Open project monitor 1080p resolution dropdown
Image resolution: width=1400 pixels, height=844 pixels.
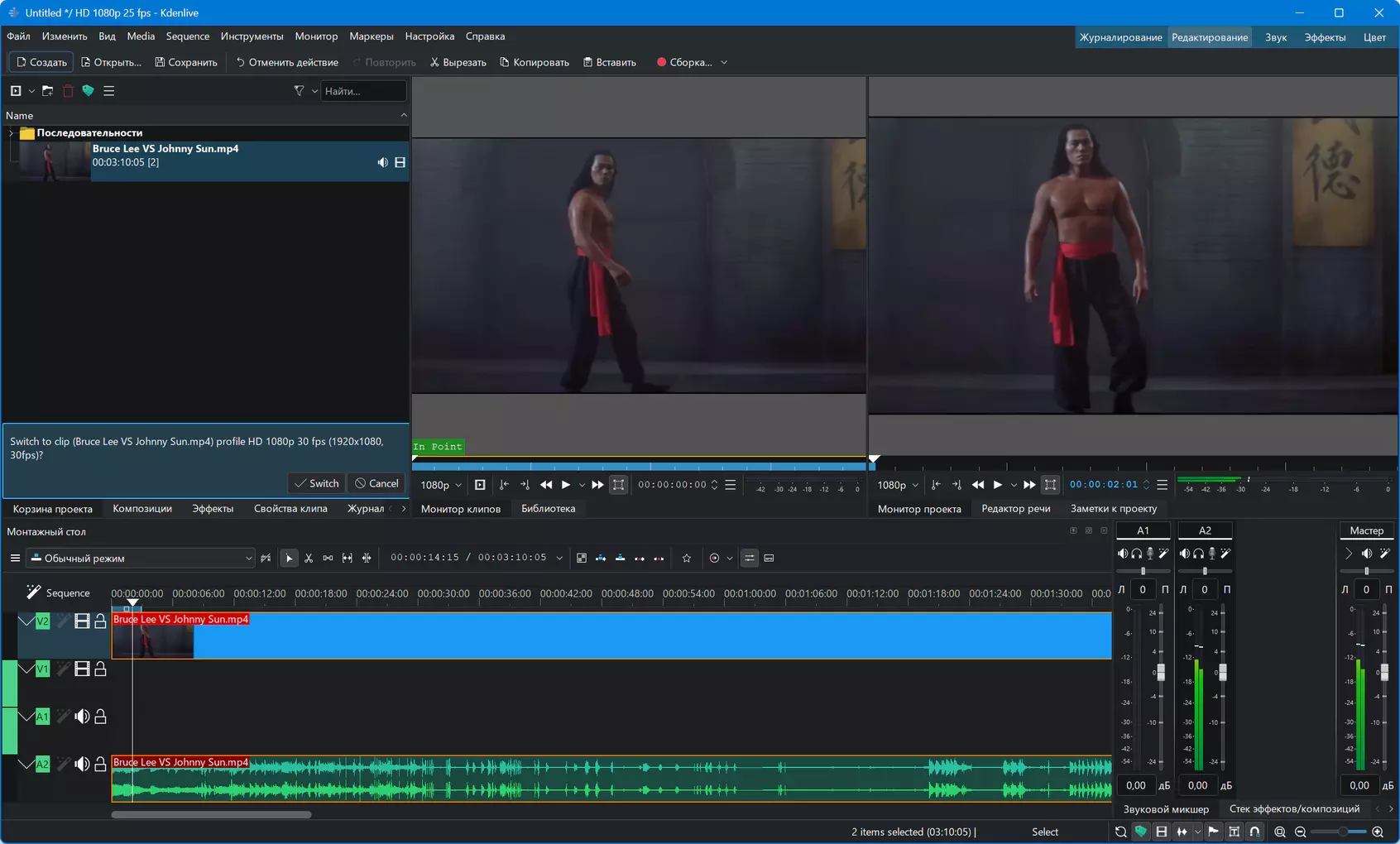tap(898, 485)
